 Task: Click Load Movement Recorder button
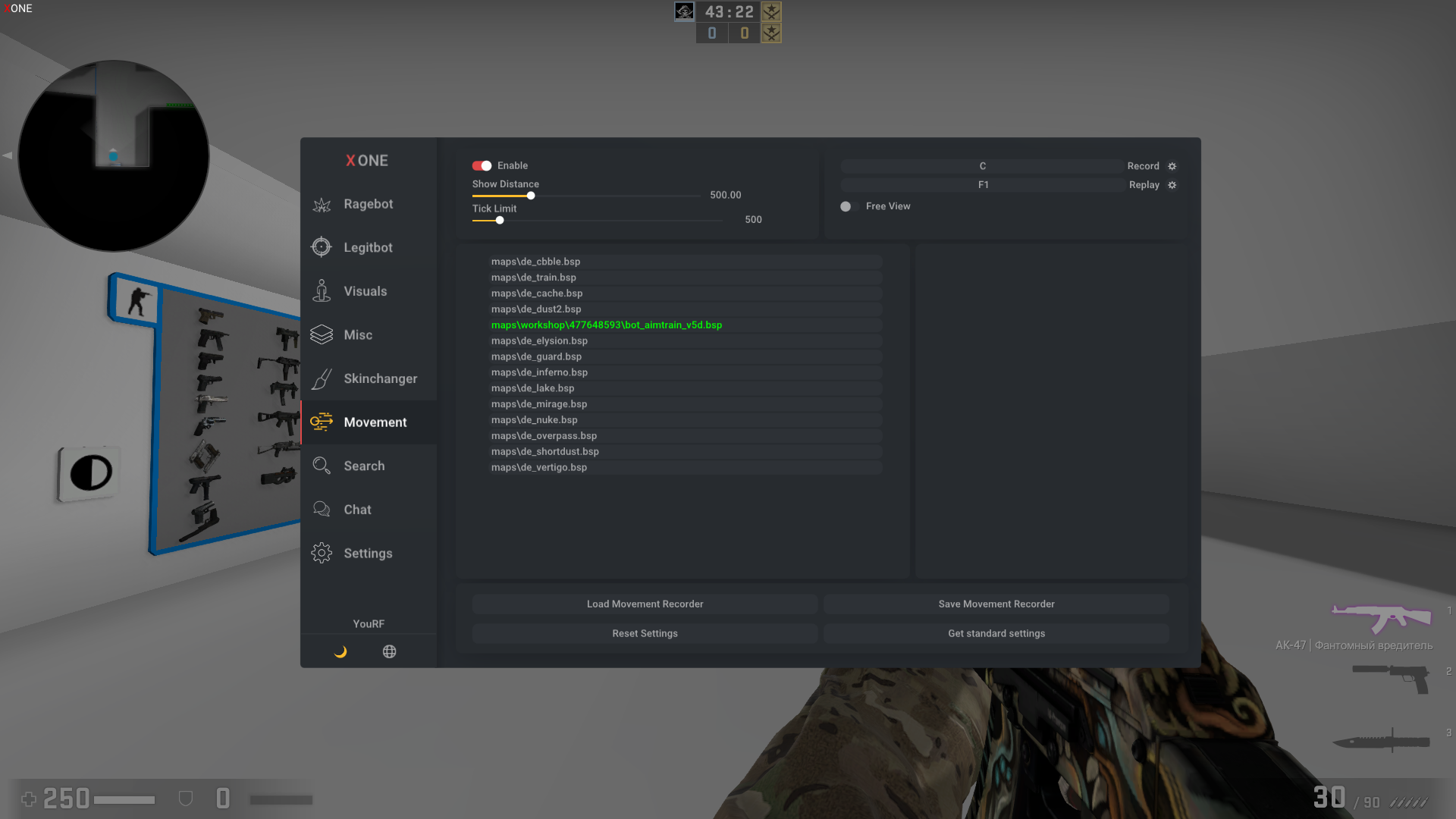[x=645, y=604]
